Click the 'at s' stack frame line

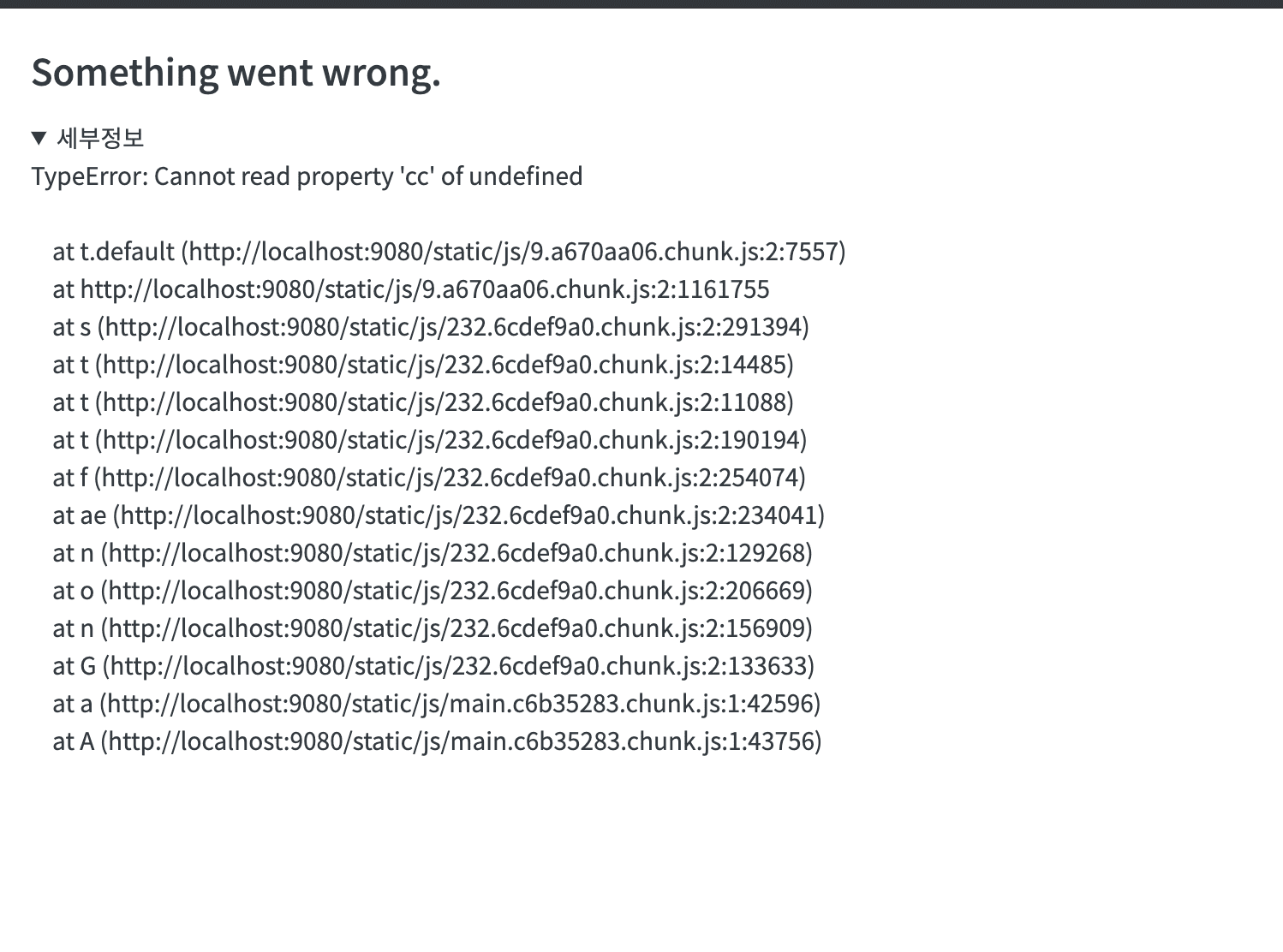(431, 327)
